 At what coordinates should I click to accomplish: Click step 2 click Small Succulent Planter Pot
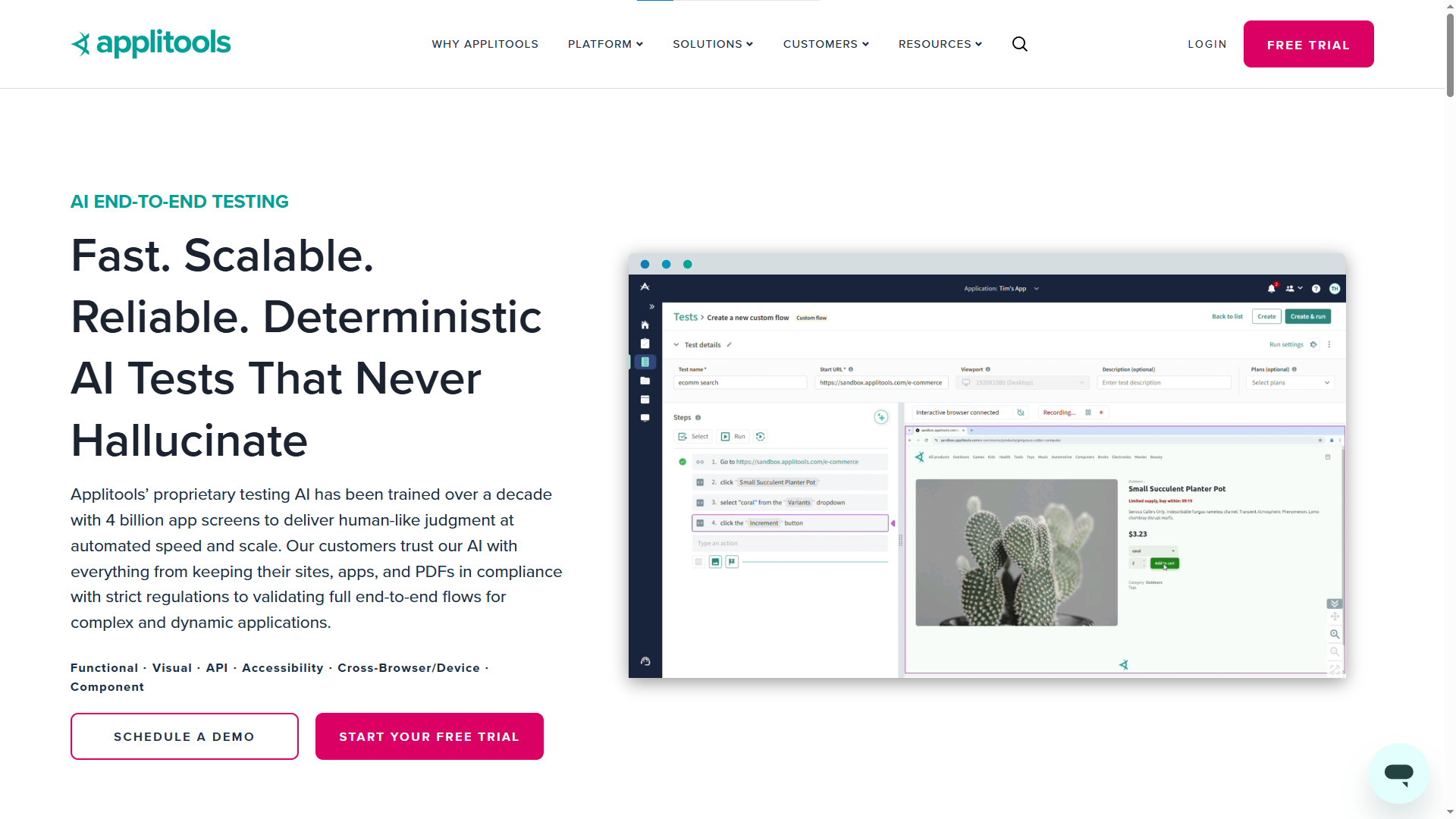click(x=789, y=482)
